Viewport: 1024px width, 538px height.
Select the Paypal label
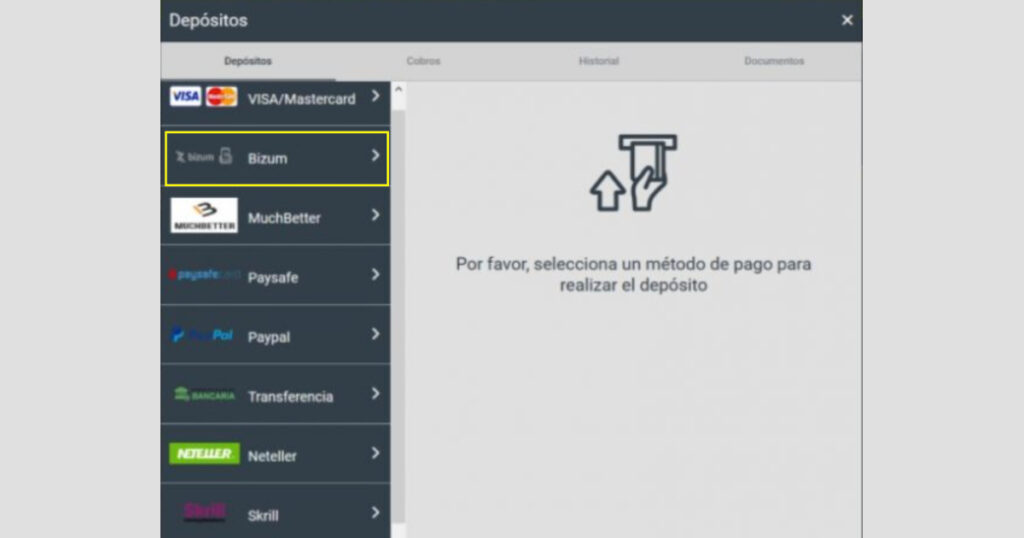(x=268, y=337)
